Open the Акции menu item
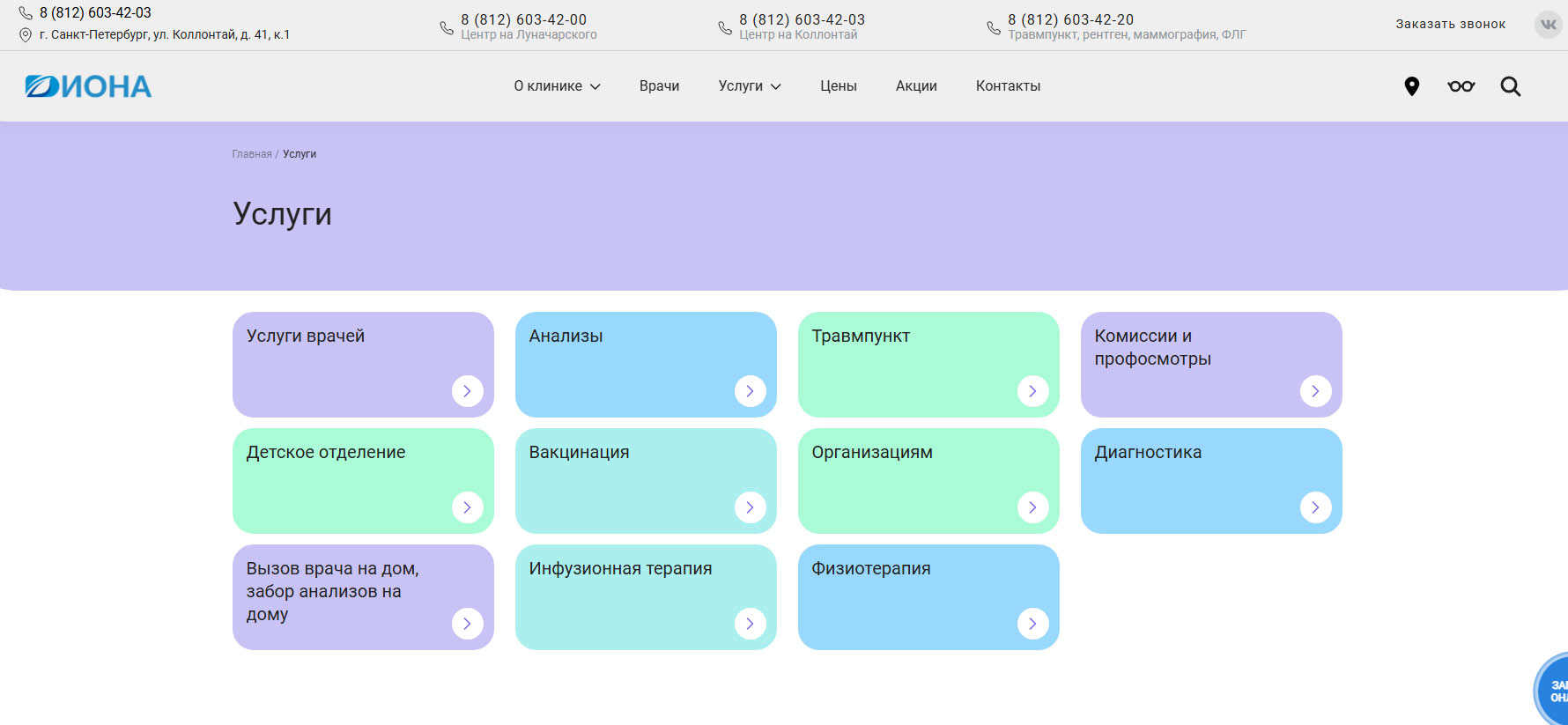The height and width of the screenshot is (725, 1568). tap(916, 86)
